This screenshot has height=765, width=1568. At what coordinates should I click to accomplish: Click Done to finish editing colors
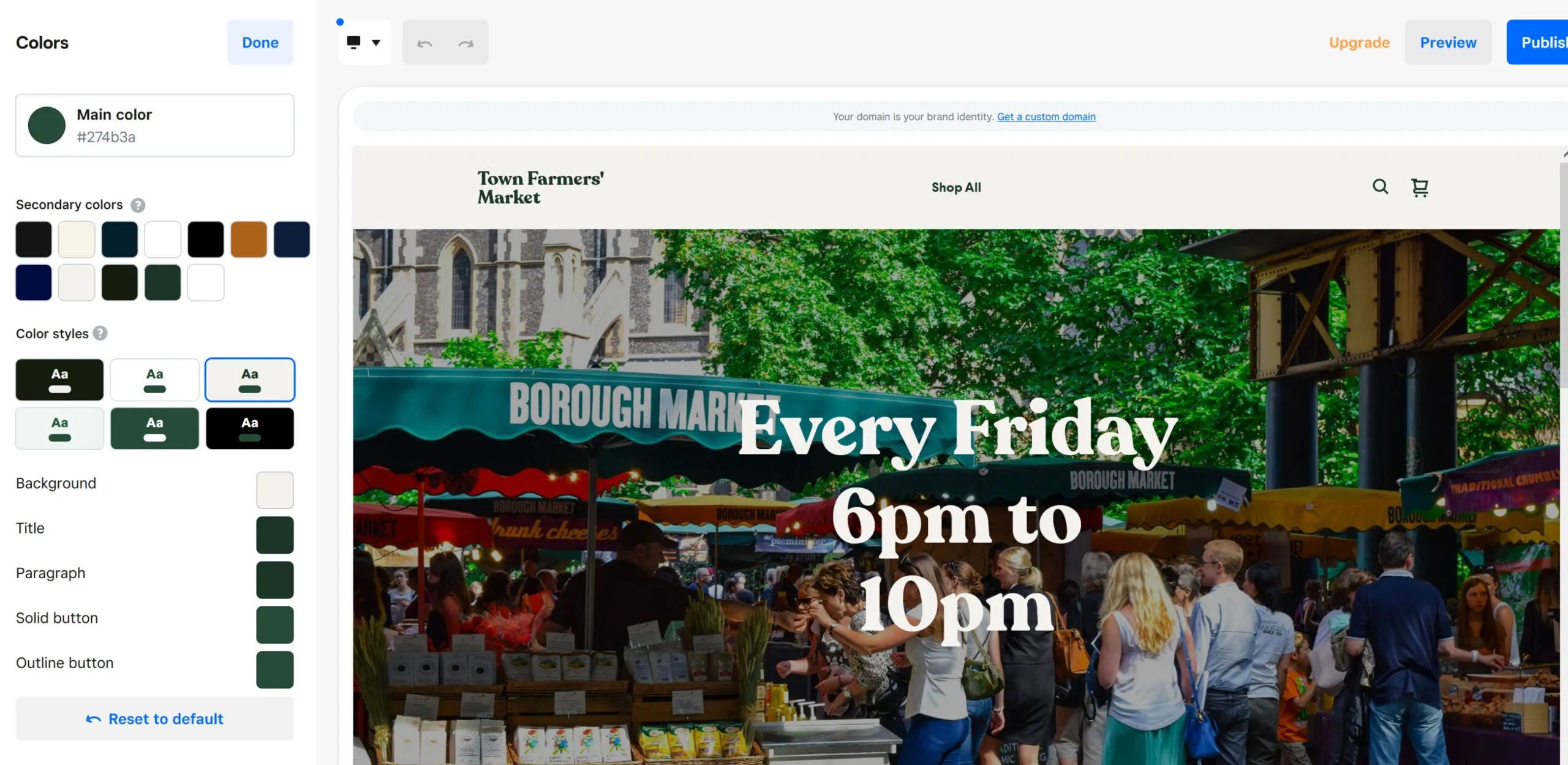point(260,42)
